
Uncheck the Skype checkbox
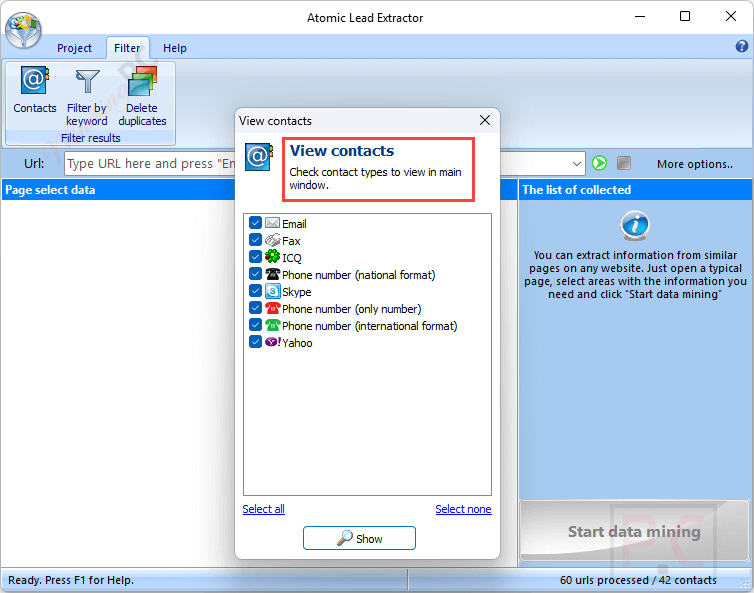click(255, 291)
